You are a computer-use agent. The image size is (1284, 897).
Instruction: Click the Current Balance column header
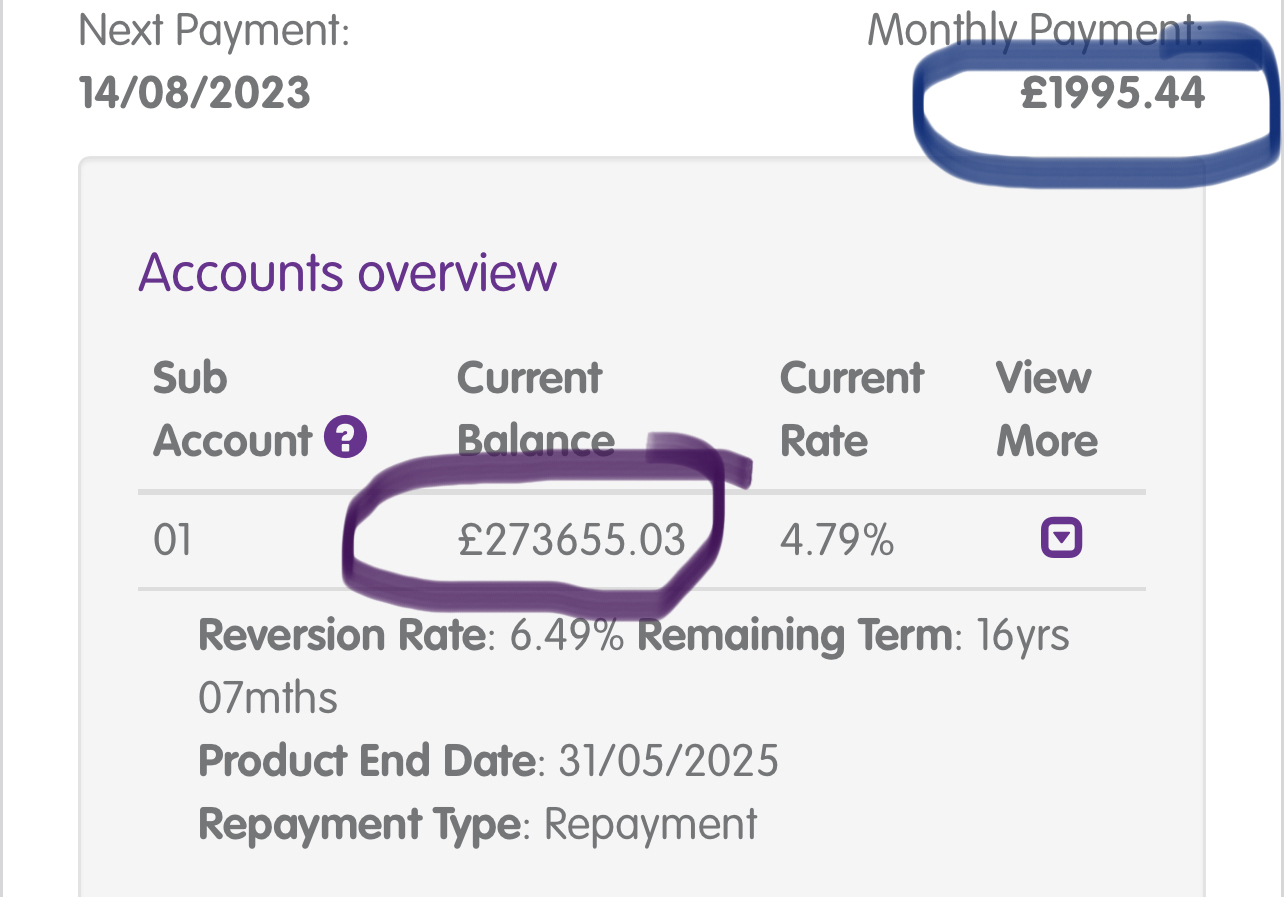click(x=536, y=409)
